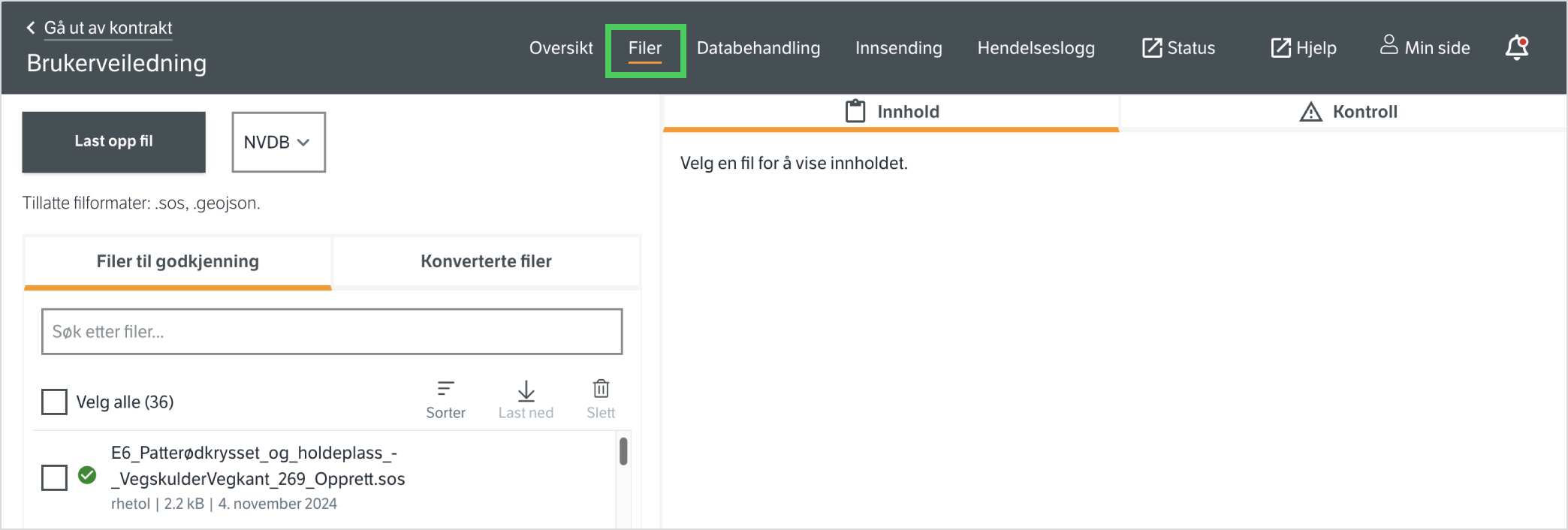Click the Brukerveiledning title
Screen dimensions: 1568x530
pos(116,64)
